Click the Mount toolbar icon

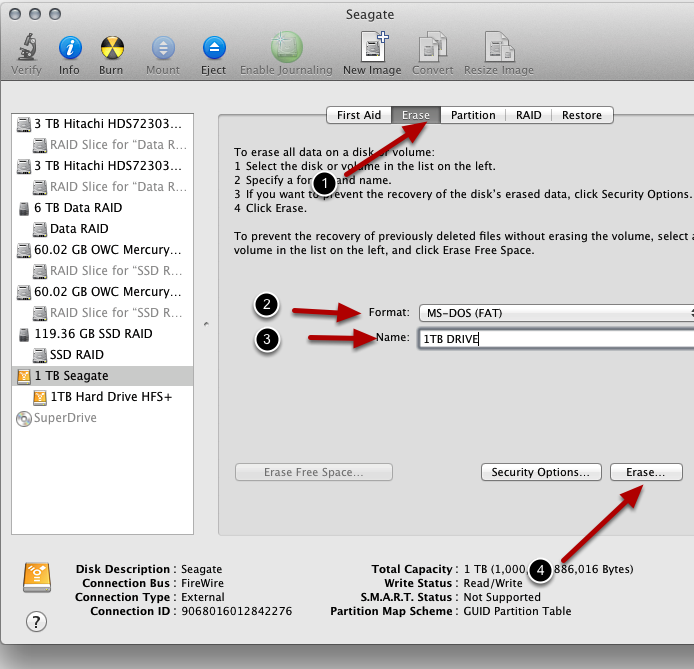coord(163,48)
